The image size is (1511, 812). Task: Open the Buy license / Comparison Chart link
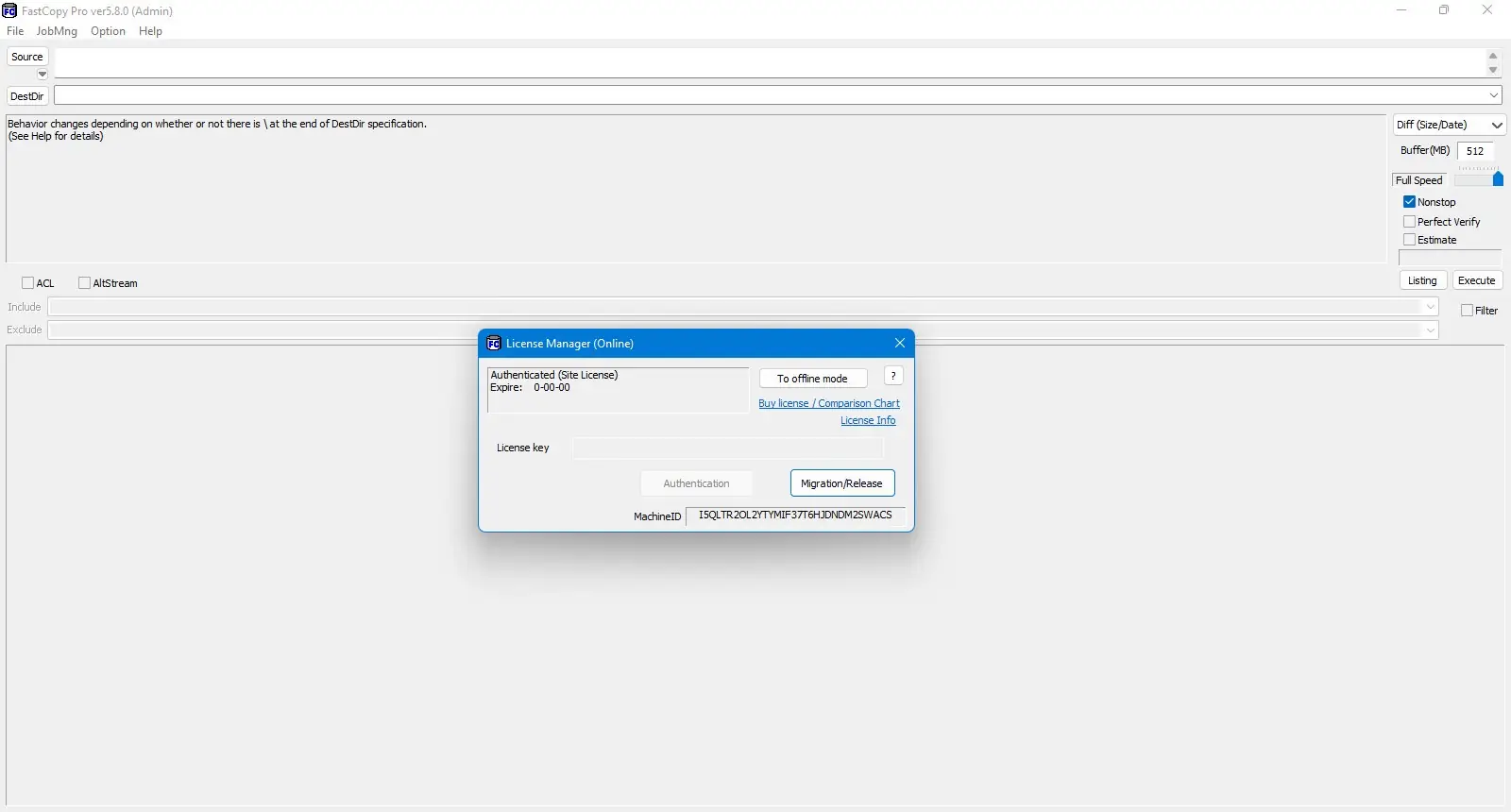pos(829,403)
